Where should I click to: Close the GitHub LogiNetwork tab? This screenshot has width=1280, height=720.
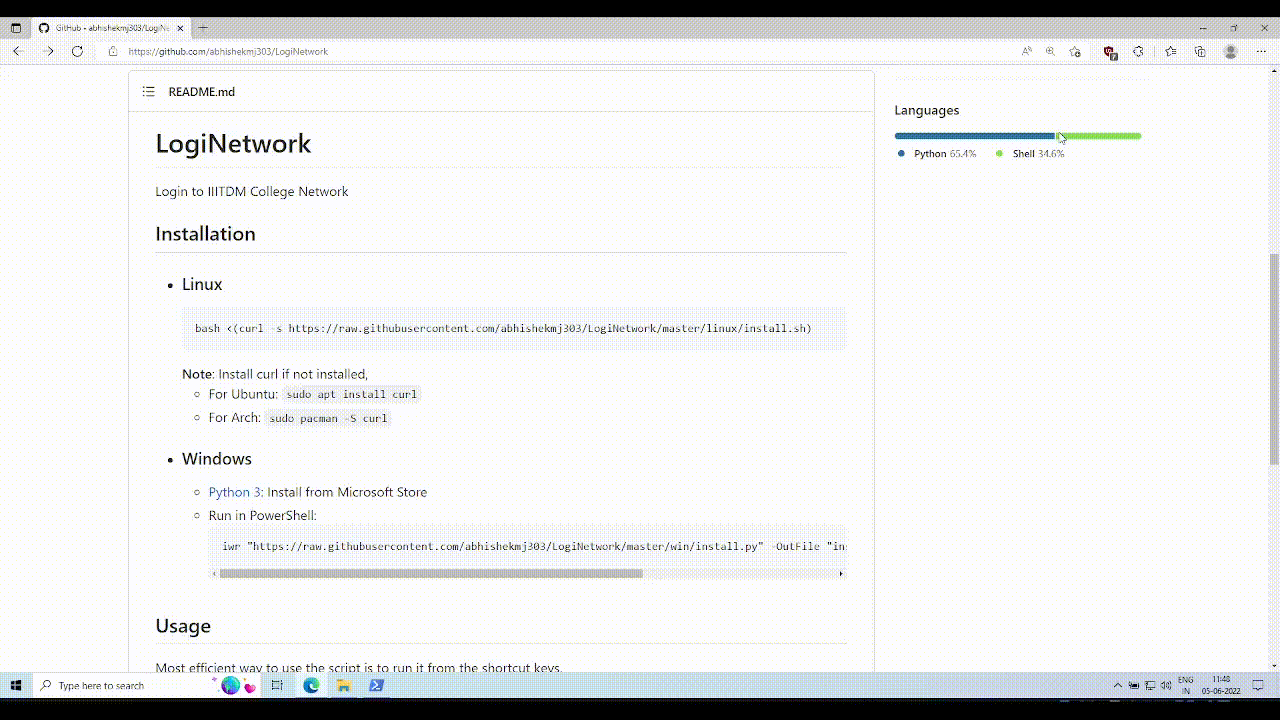tap(181, 28)
